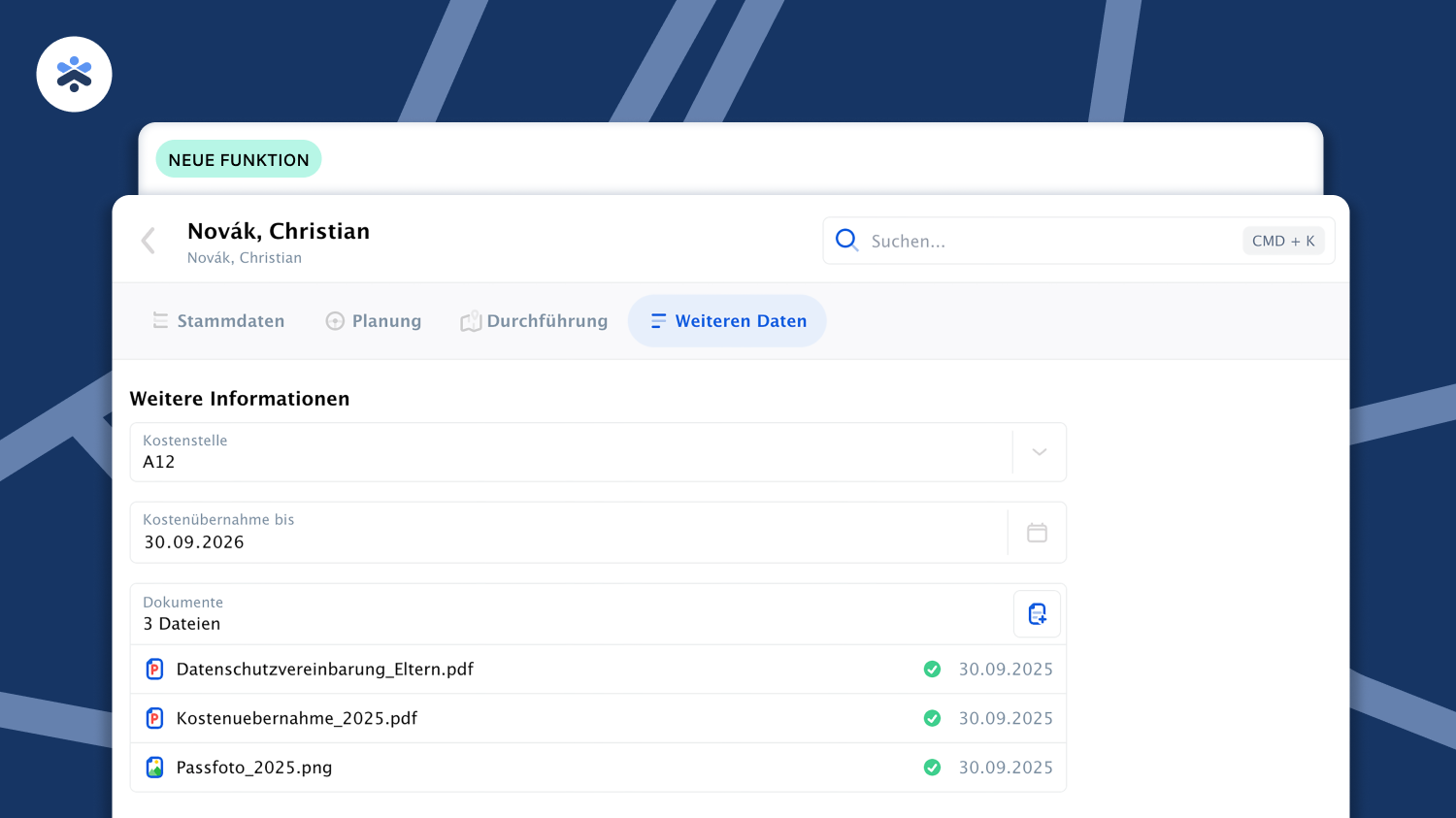The image size is (1456, 818).
Task: Click green checkmark for Datenschutzvereinbarung_Eltern.pdf
Action: [x=932, y=670]
